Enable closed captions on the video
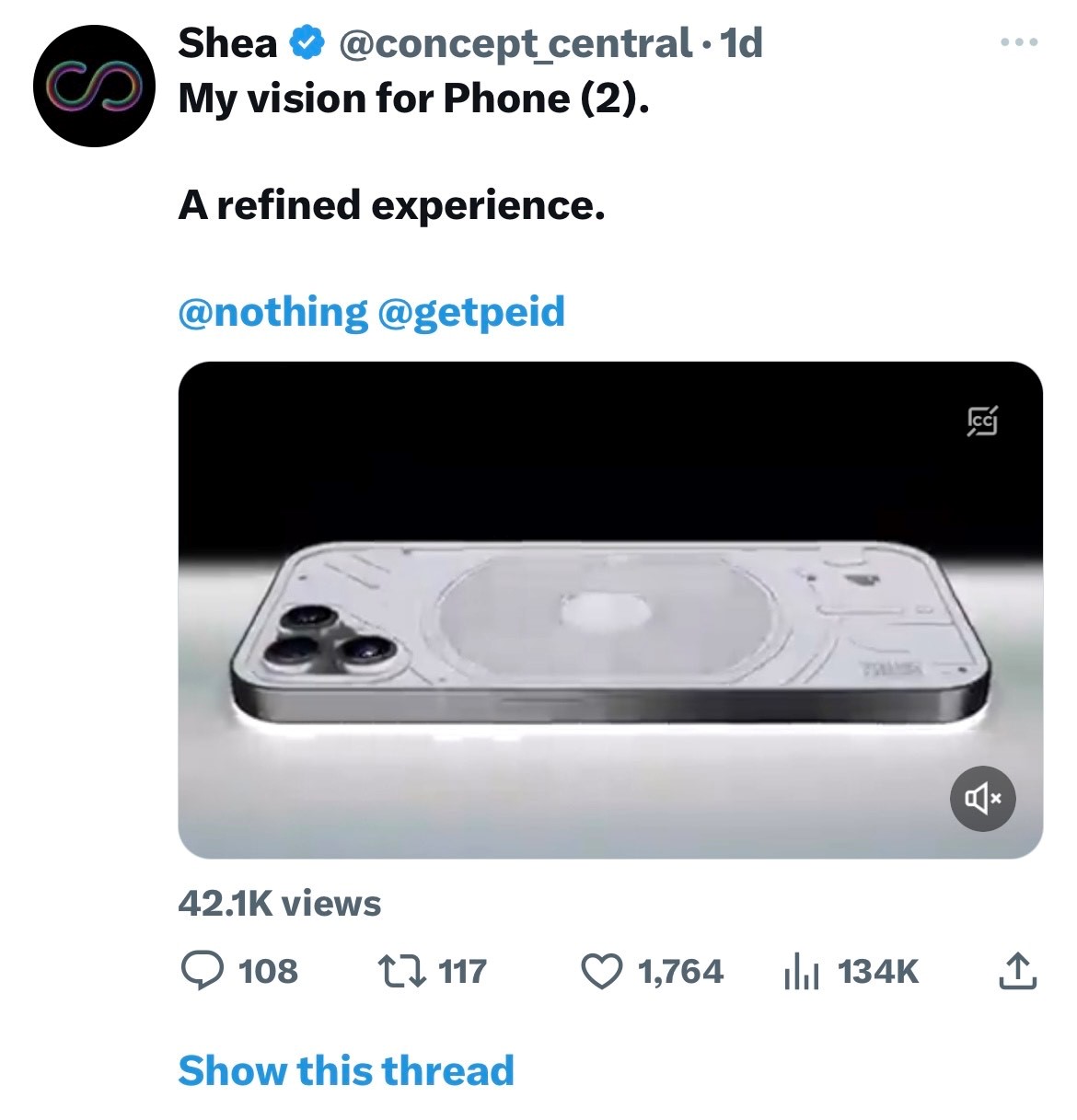1077x1120 pixels. [x=984, y=421]
